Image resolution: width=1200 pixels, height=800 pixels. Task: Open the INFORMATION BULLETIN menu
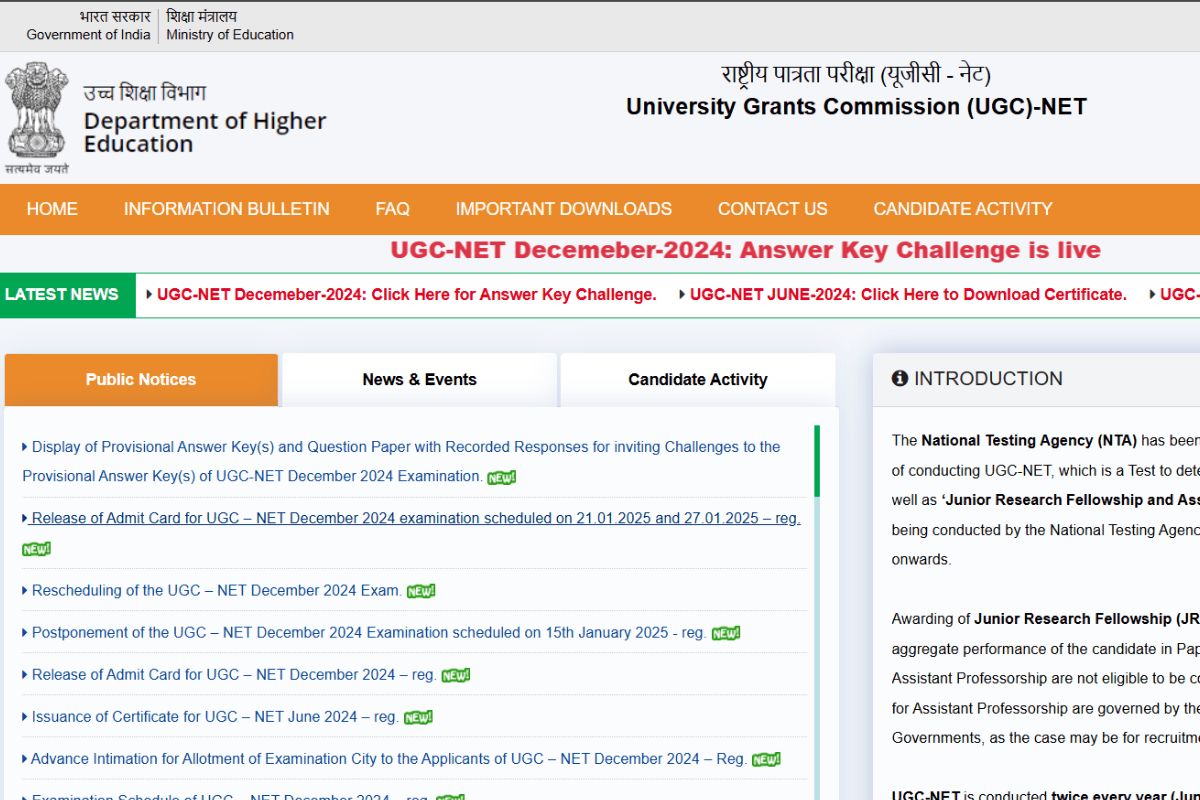point(226,209)
